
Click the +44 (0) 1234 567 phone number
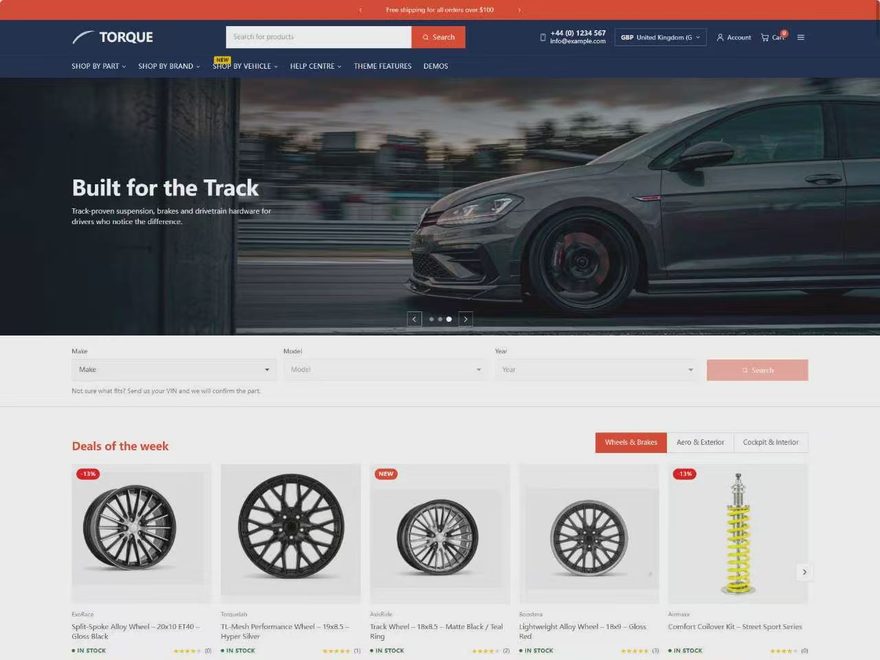click(578, 33)
